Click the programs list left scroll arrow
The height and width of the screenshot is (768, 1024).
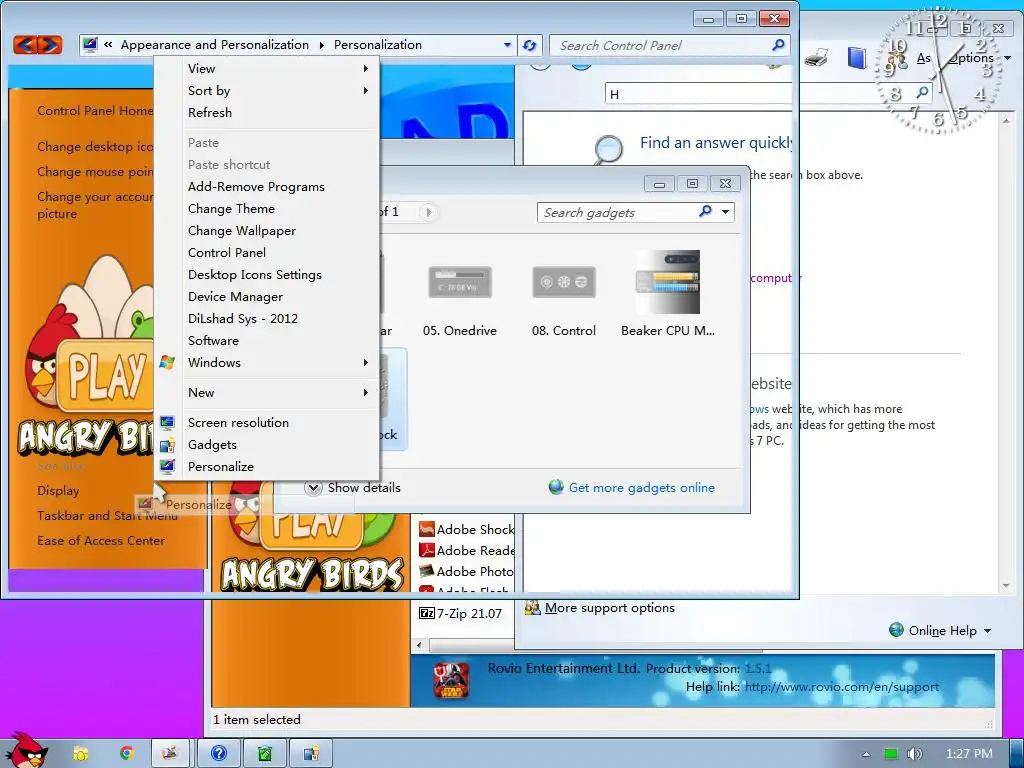tap(419, 645)
